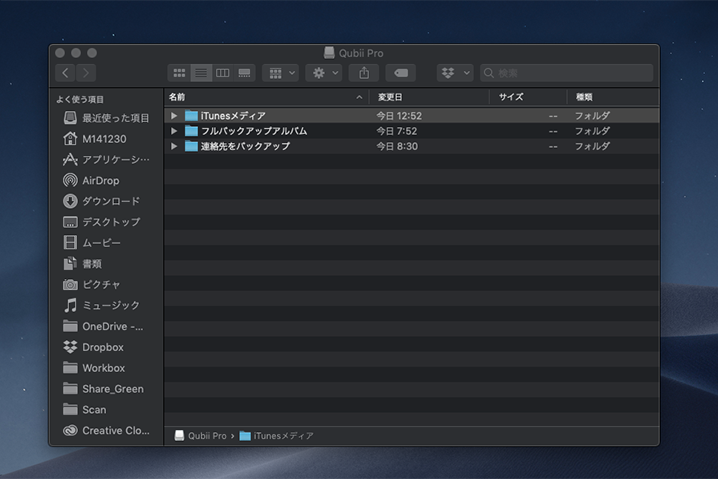718x479 pixels.
Task: Open the group-by arrangement dropdown
Action: 281,73
